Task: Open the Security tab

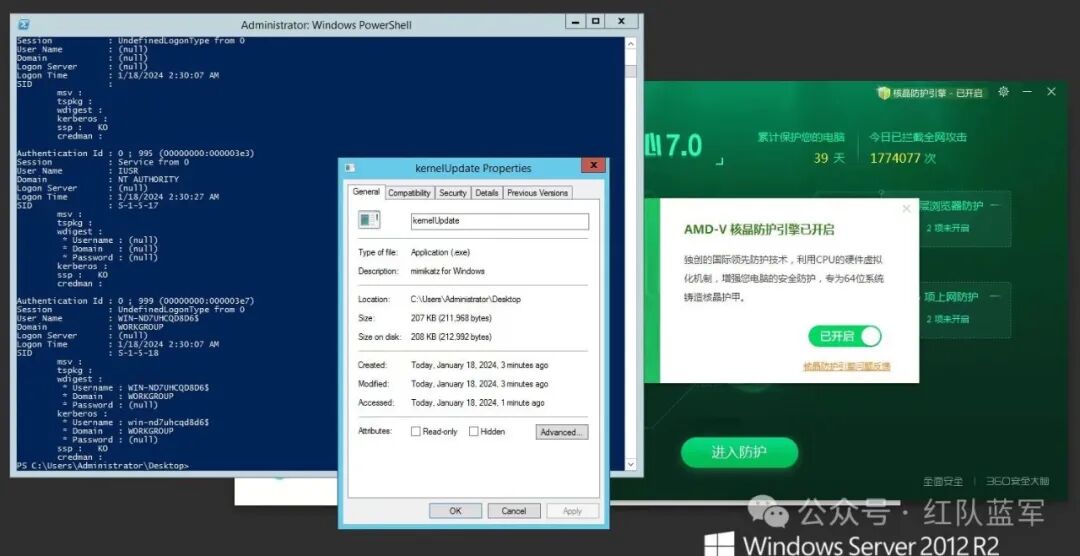Action: 453,194
